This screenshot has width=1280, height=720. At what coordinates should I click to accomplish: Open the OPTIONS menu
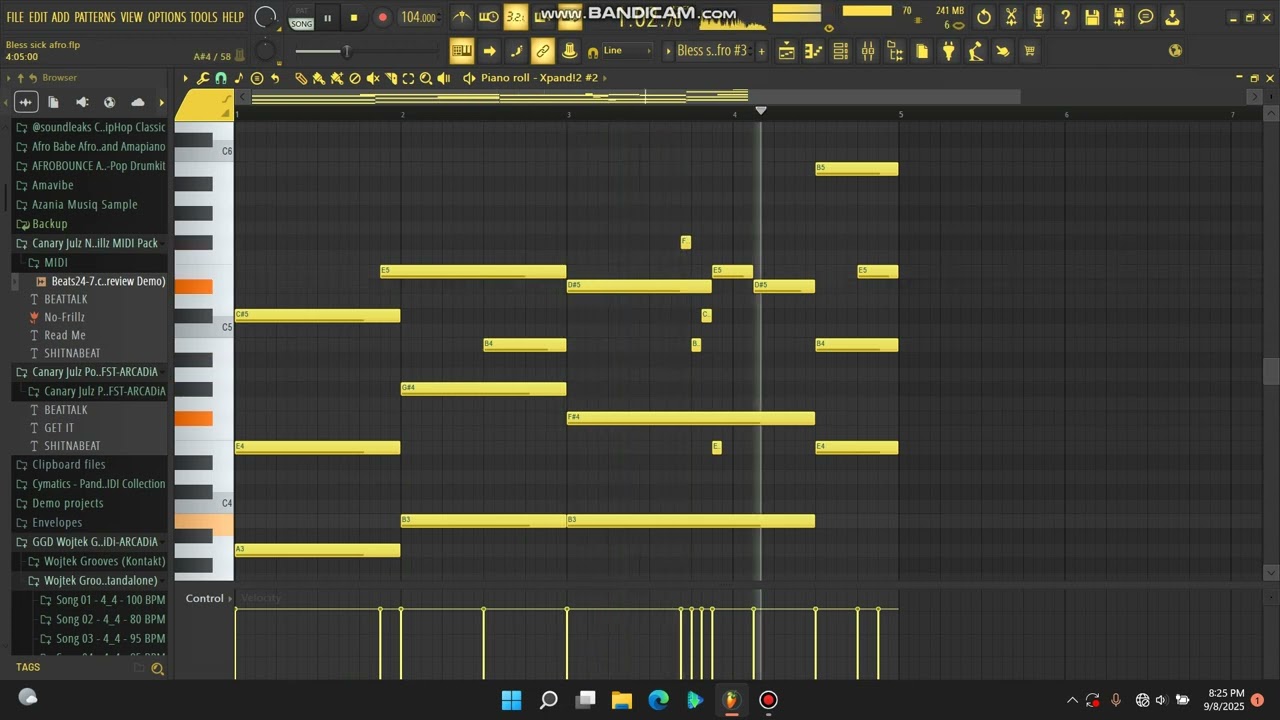tap(167, 17)
